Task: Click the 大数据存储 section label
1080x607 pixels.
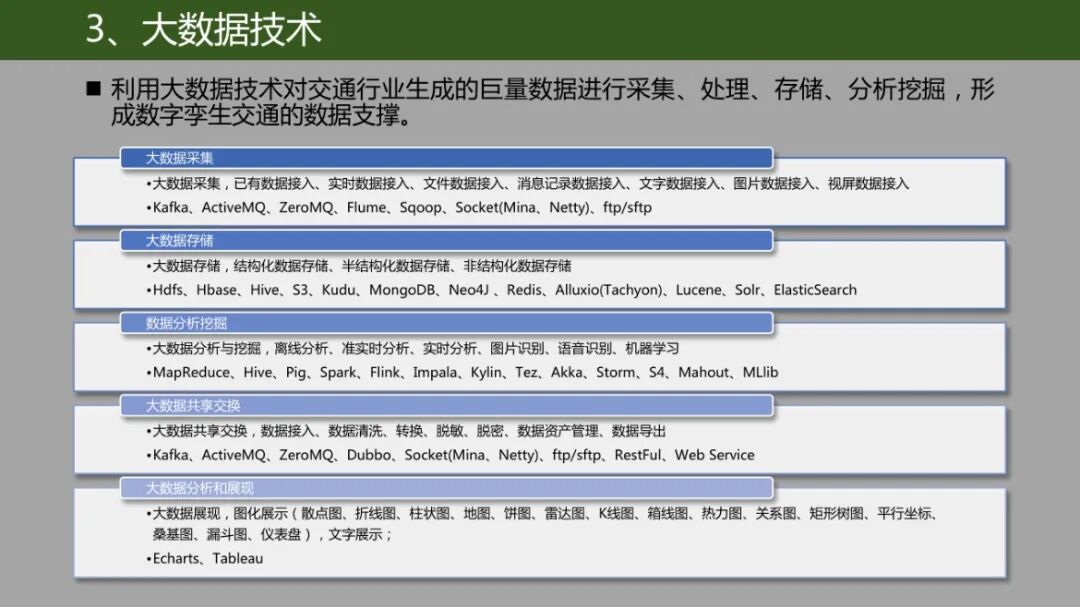Action: pyautogui.click(x=180, y=240)
